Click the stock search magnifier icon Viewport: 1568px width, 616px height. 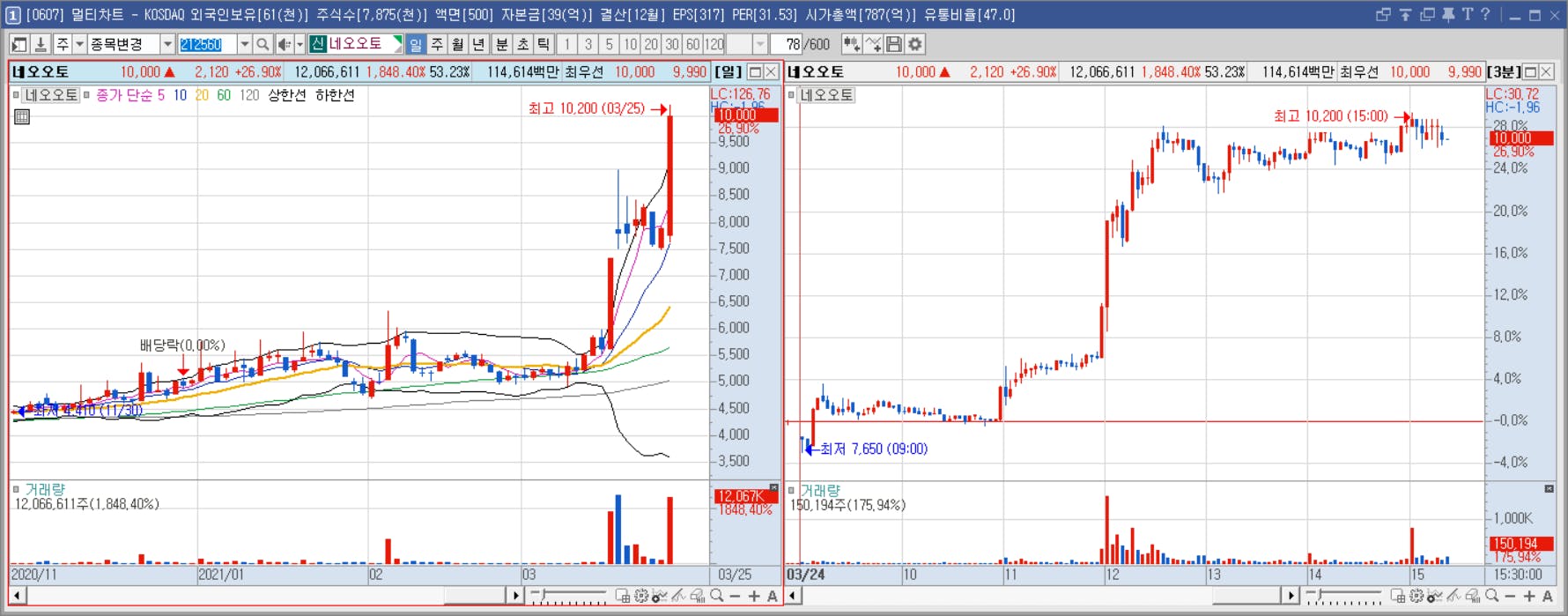point(263,44)
